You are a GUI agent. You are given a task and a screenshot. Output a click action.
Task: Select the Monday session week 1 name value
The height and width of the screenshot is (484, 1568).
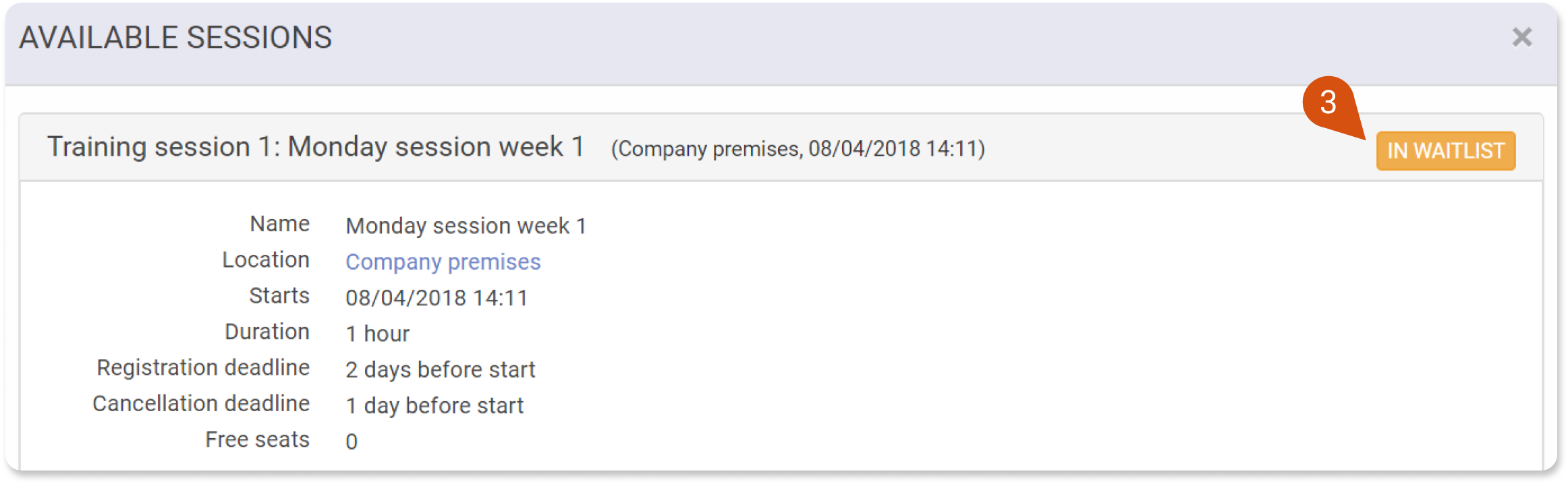pos(466,226)
